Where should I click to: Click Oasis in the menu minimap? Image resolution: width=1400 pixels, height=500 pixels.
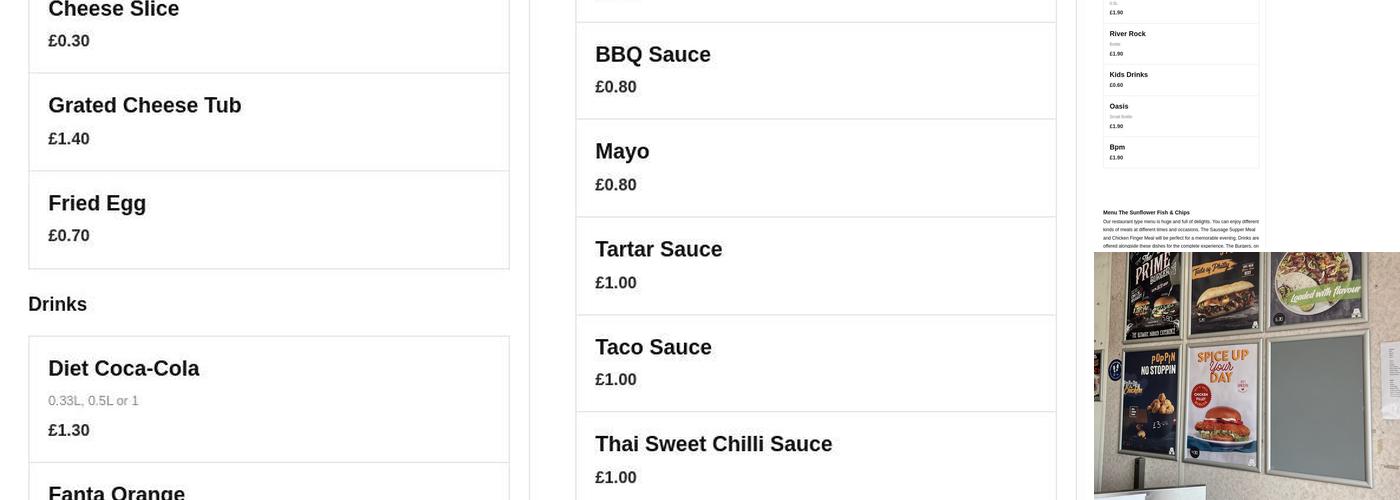point(1118,106)
